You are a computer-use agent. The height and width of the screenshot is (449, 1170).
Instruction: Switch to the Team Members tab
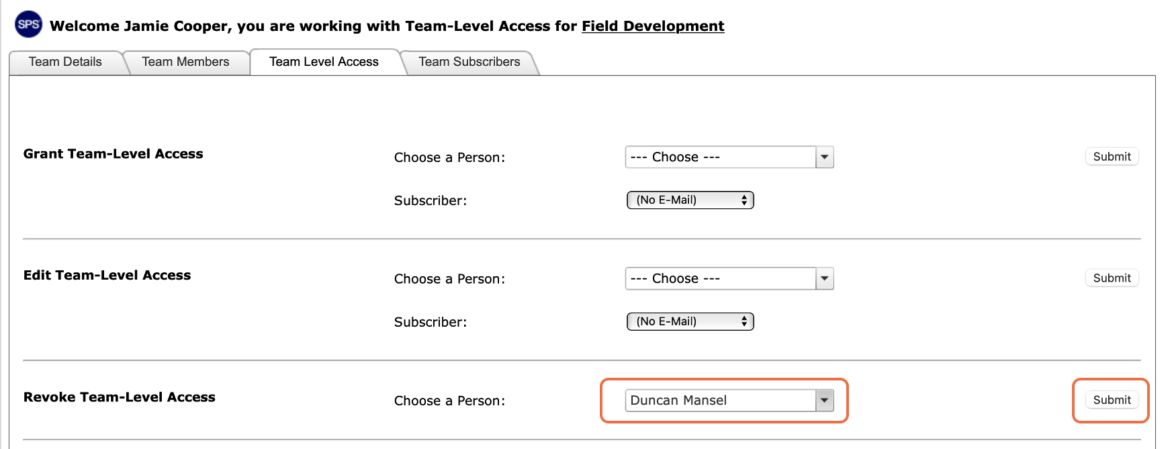(x=186, y=62)
